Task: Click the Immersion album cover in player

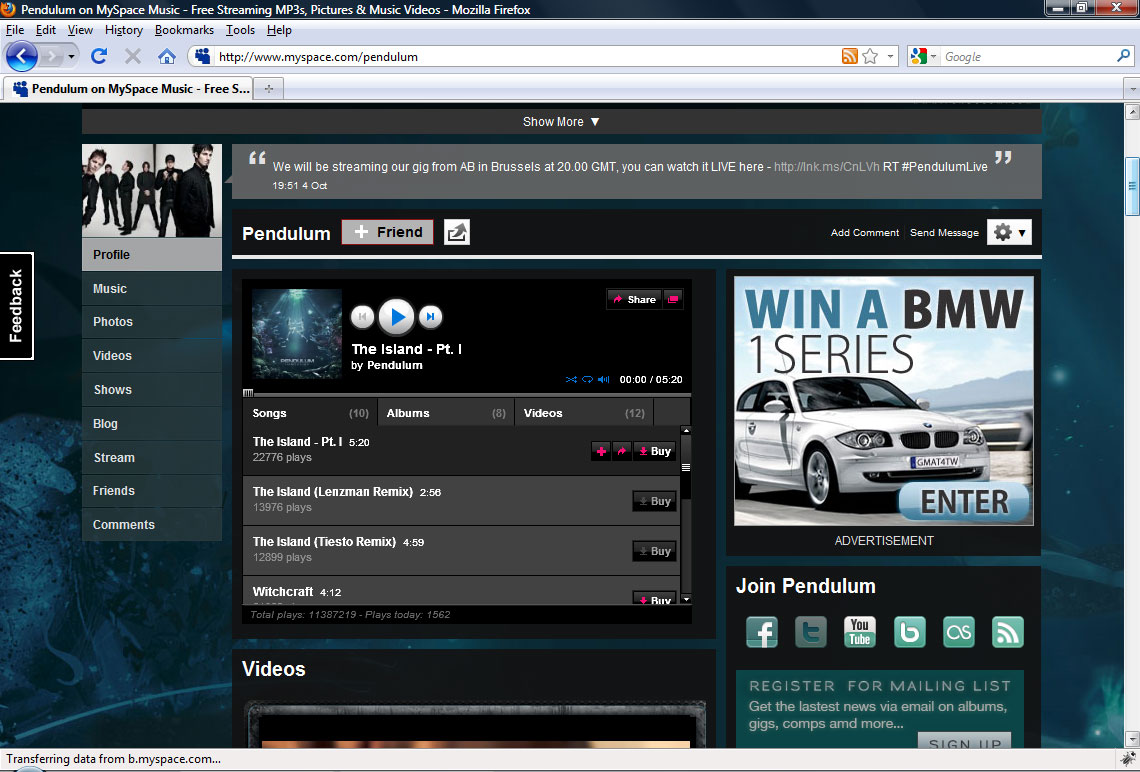Action: 297,334
